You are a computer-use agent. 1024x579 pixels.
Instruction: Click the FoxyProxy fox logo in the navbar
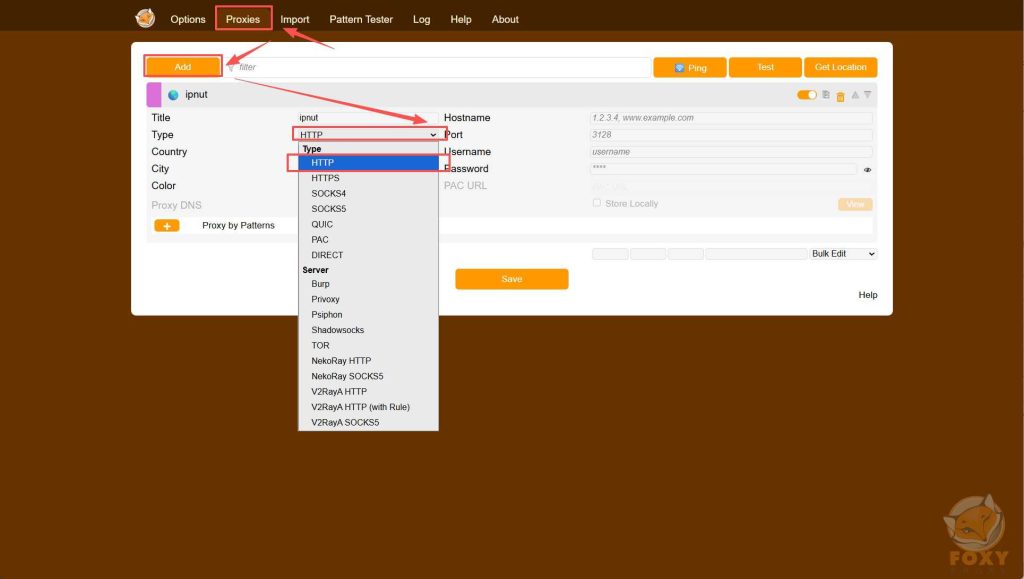click(146, 19)
